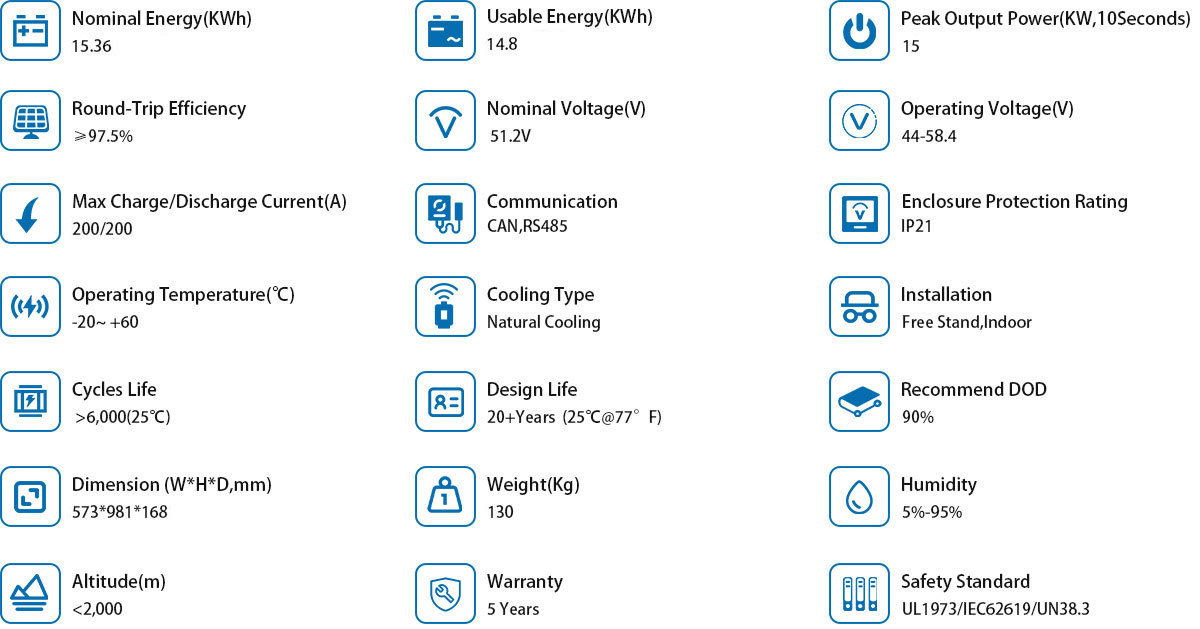Click the Usable Energy battery icon
This screenshot has width=1200, height=629.
(445, 31)
